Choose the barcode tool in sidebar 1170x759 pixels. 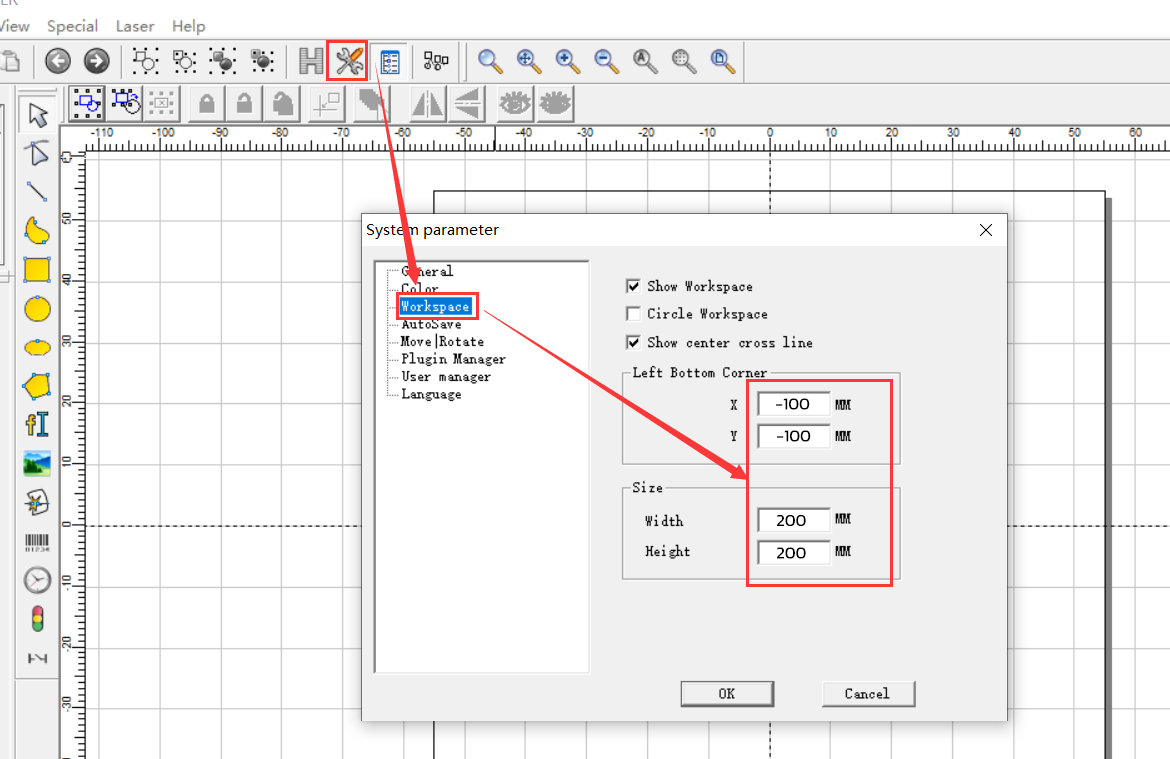tap(37, 543)
